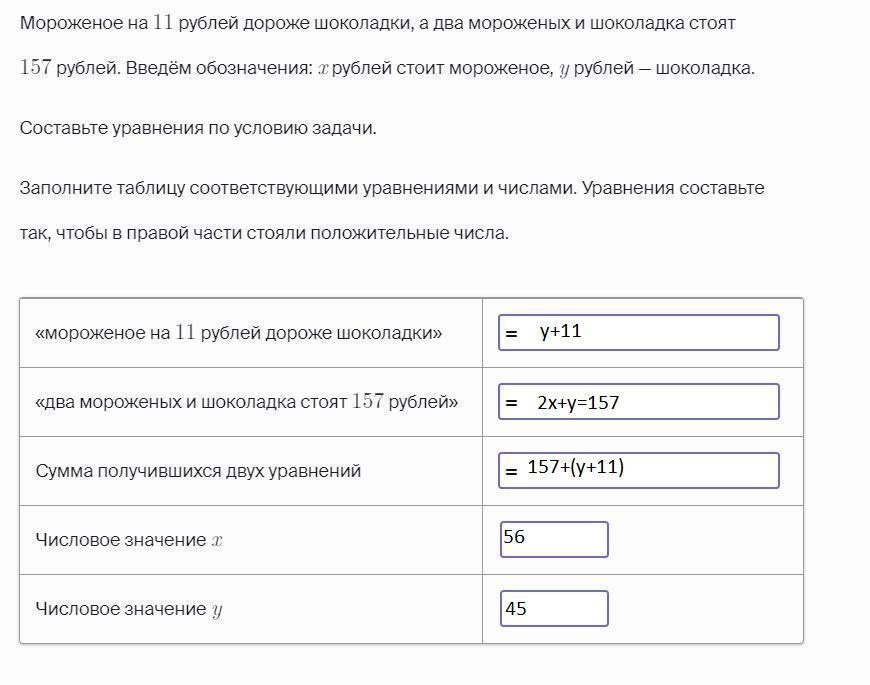Click the sentence Составьте уравнения по условию задачи
Screen dimensions: 870x685
(198, 128)
